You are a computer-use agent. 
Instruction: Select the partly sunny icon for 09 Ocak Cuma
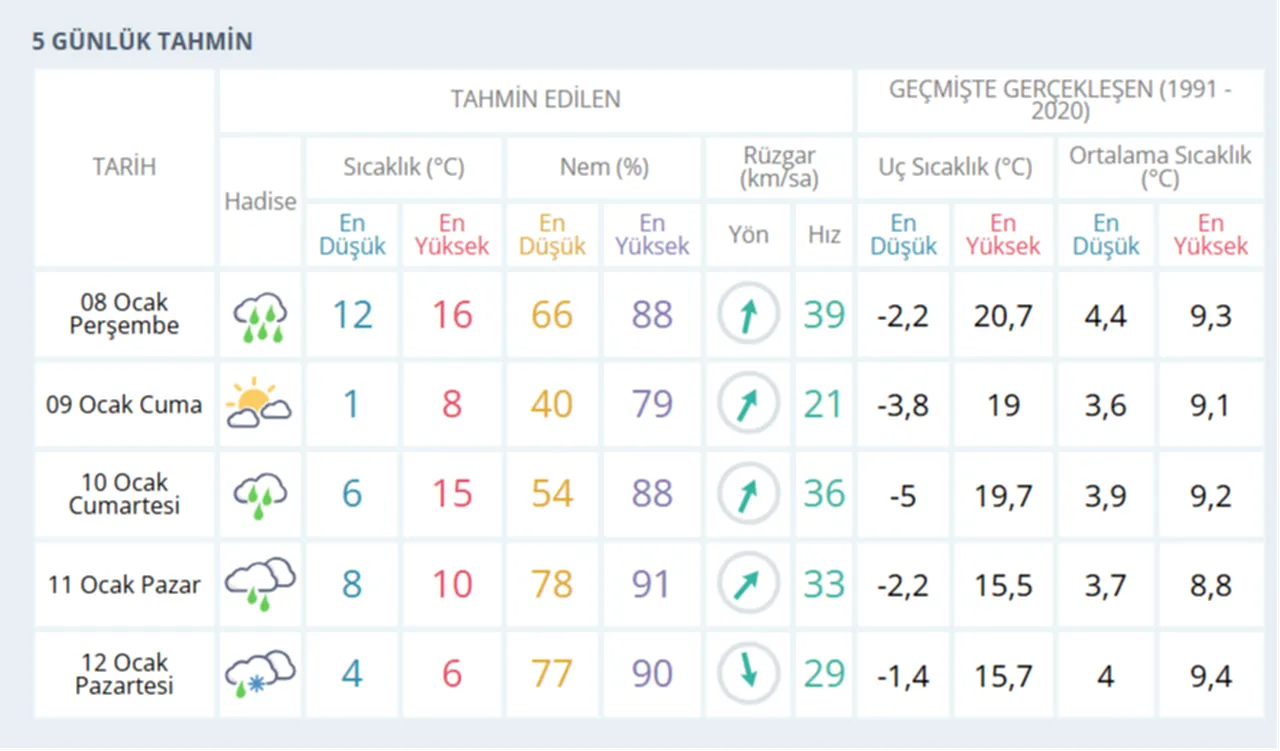coord(259,404)
